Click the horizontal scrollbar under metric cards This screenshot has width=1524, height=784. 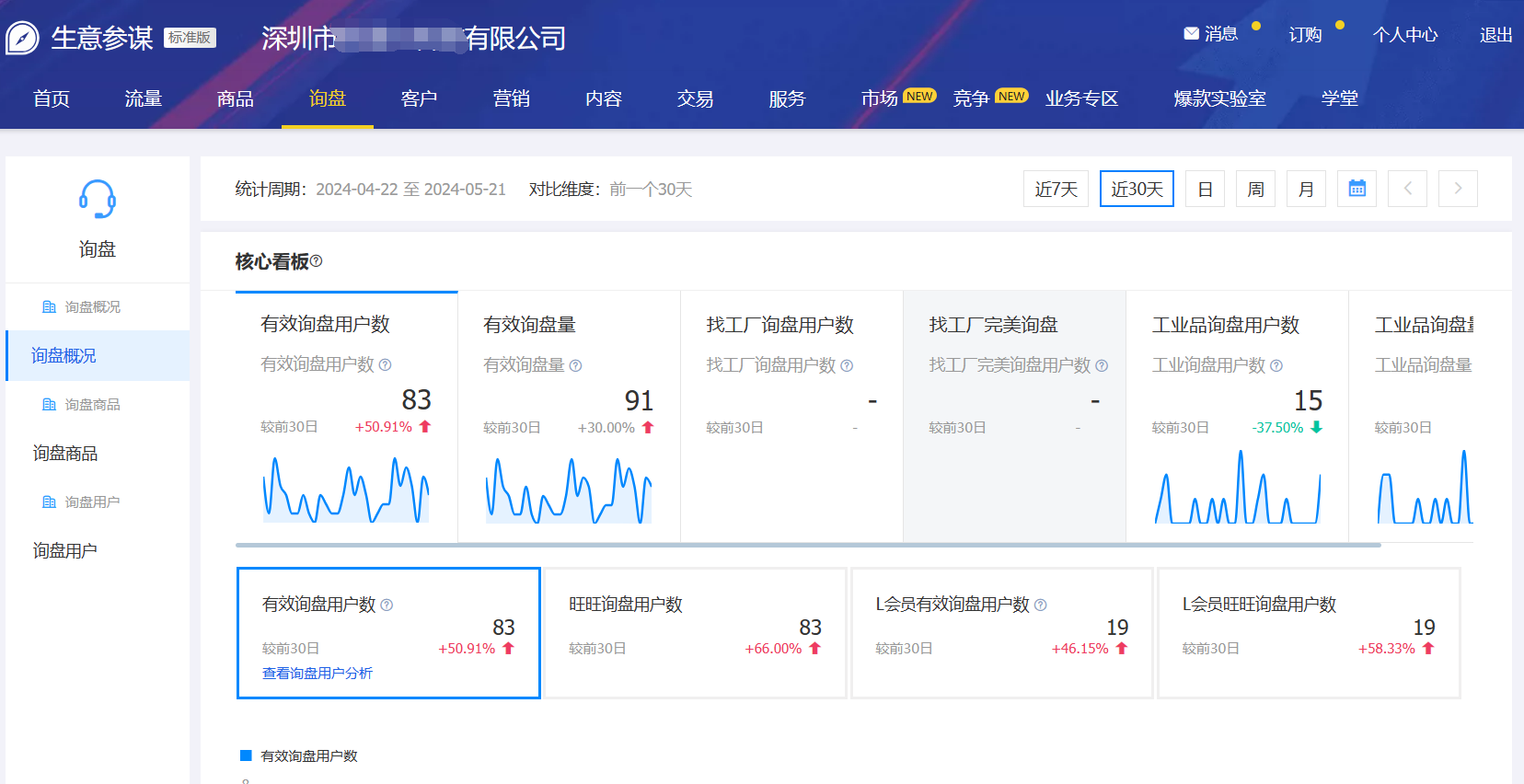pos(808,545)
